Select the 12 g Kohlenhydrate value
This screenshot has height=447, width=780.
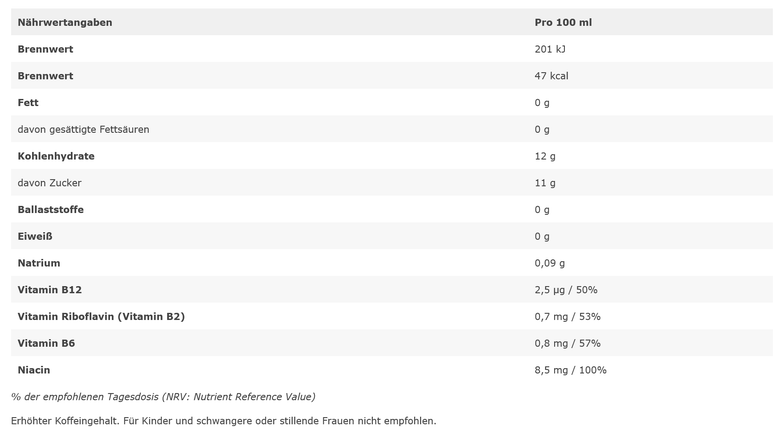(x=545, y=156)
